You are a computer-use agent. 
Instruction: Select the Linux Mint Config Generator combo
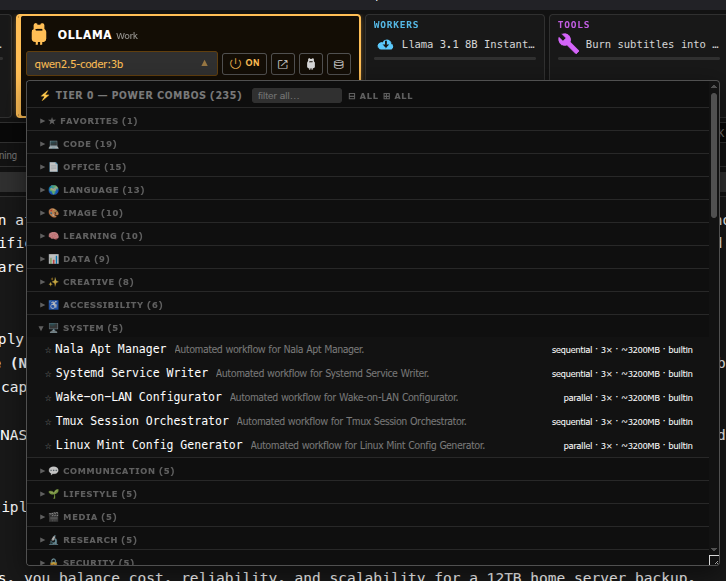click(368, 446)
